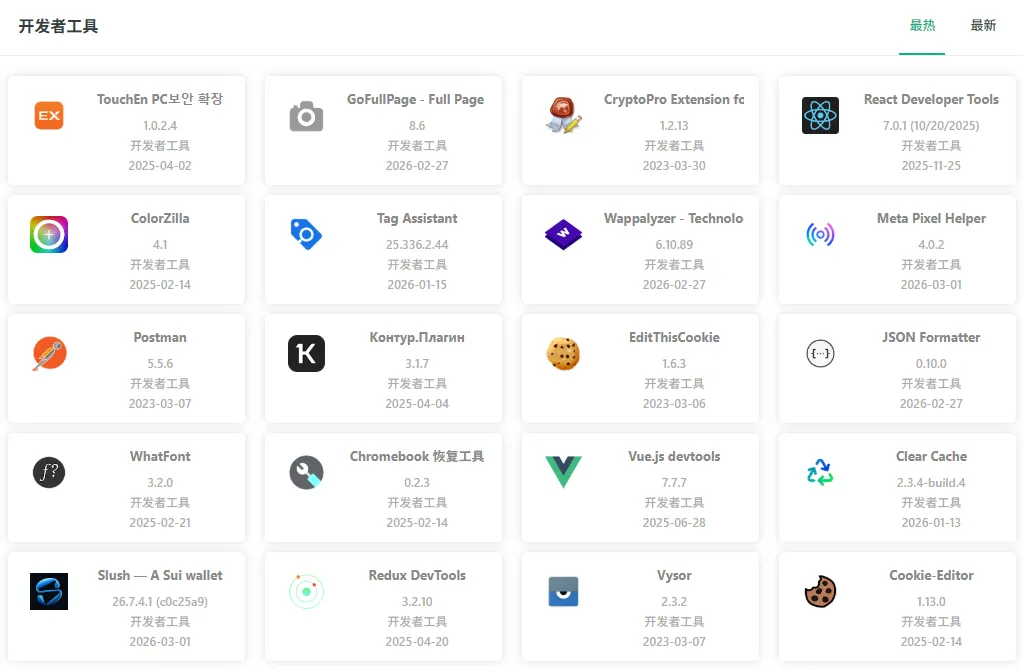Open the Meta Pixel Helper title

[x=931, y=219]
